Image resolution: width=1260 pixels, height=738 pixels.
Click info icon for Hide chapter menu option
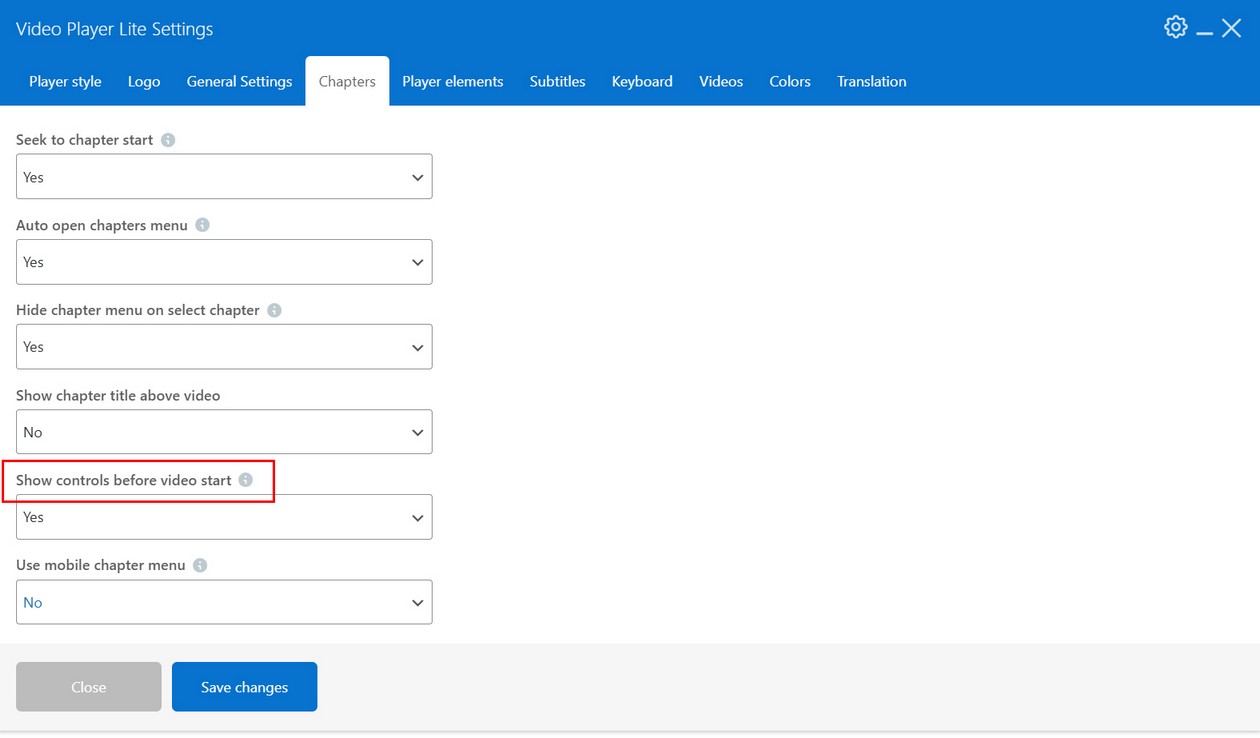274,310
